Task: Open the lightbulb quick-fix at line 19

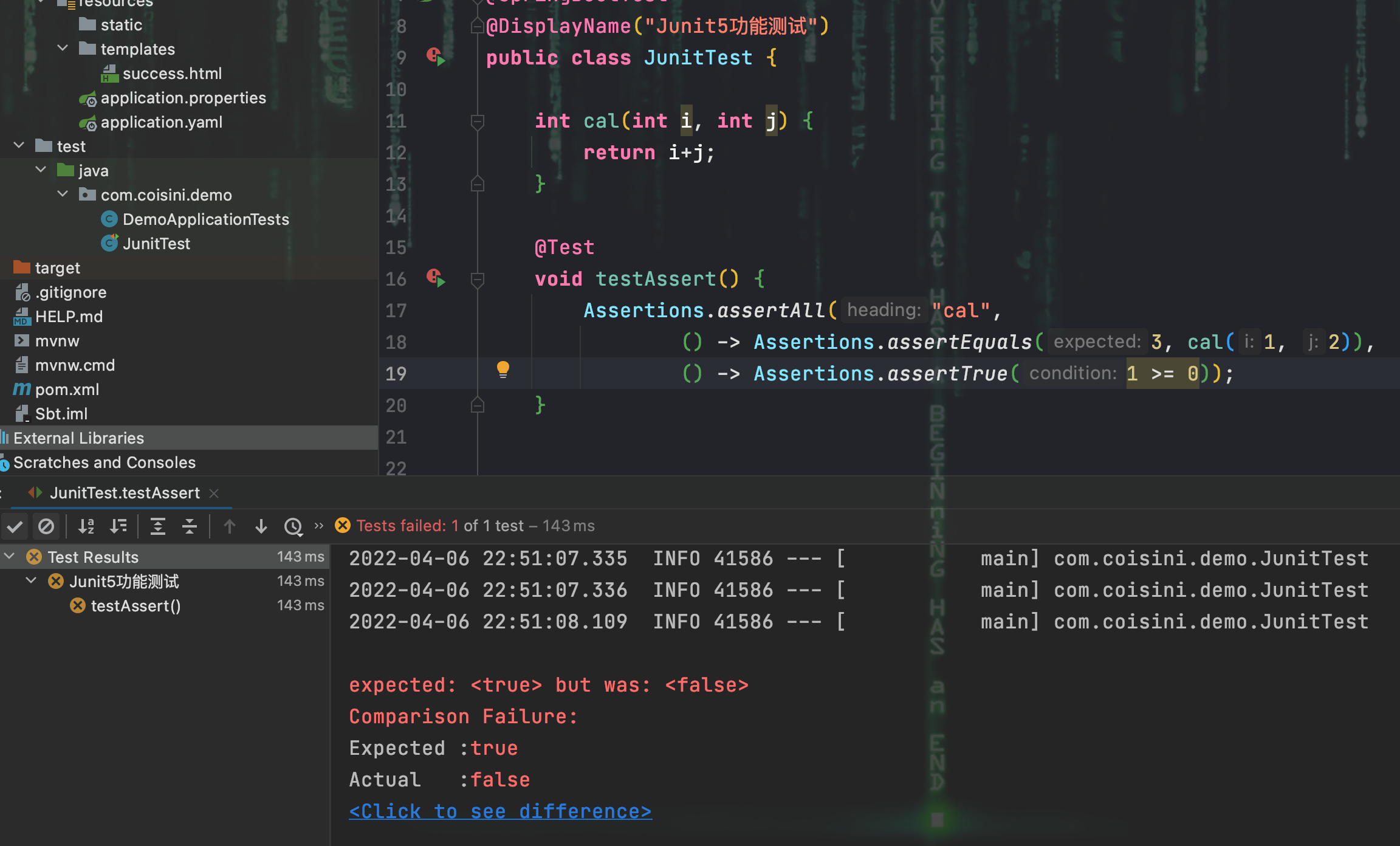Action: coord(503,370)
